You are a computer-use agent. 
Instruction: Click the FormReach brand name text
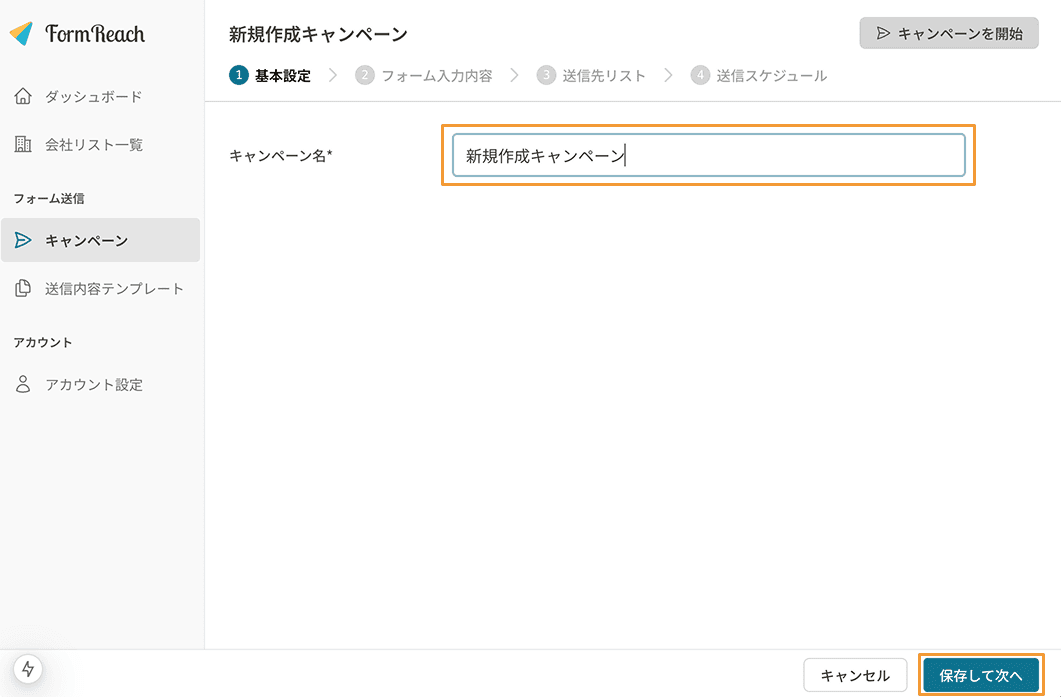[95, 34]
